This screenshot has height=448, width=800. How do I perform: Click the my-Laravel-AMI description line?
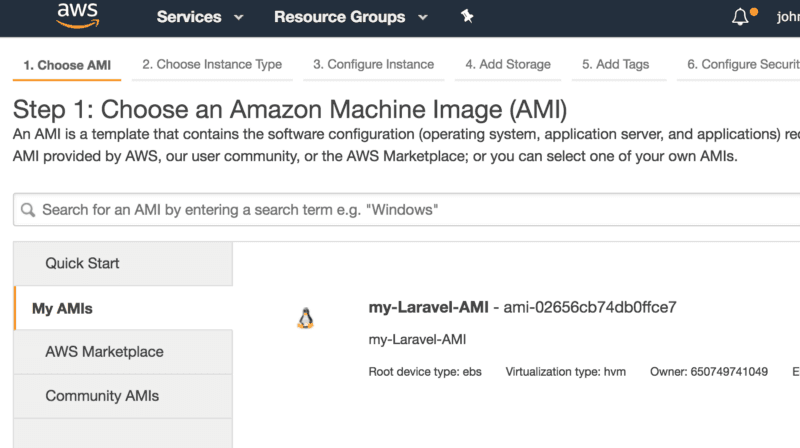(417, 340)
